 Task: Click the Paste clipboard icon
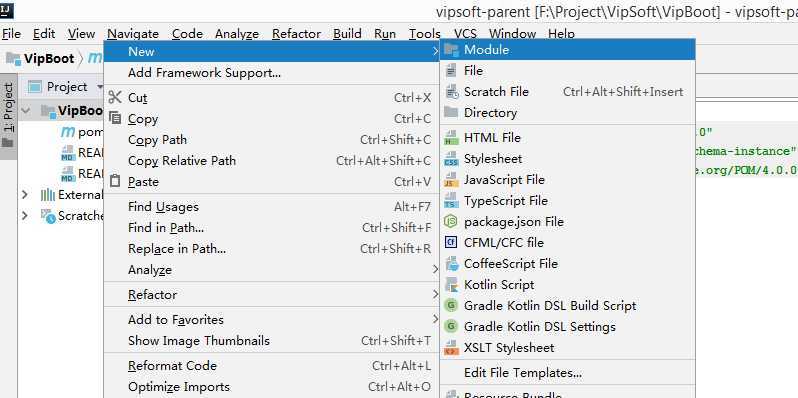point(116,181)
